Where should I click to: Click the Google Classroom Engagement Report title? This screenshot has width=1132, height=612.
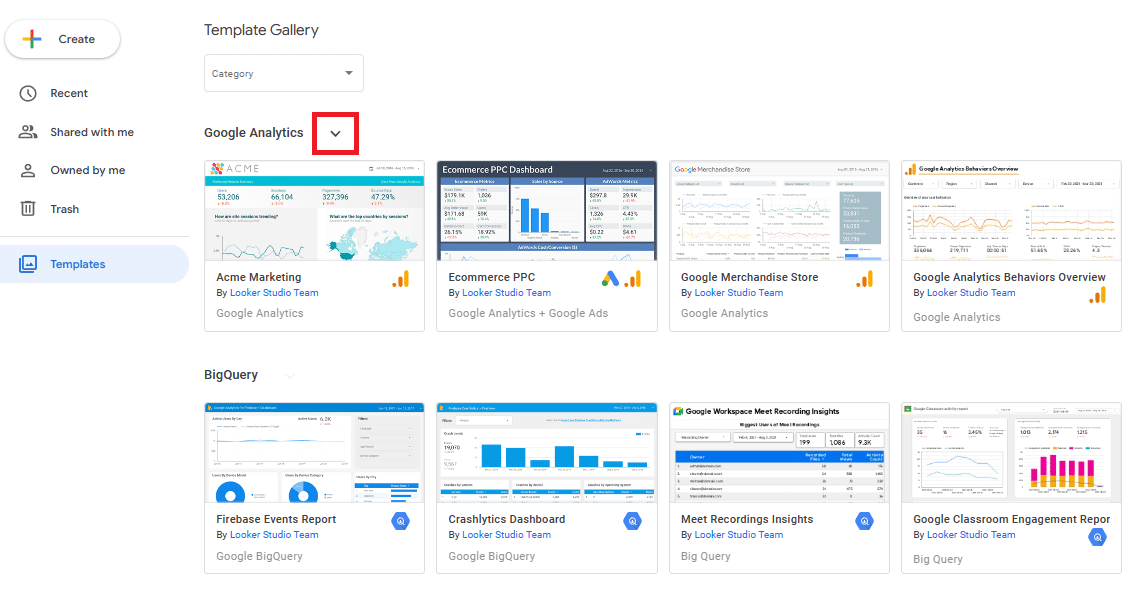click(1011, 519)
